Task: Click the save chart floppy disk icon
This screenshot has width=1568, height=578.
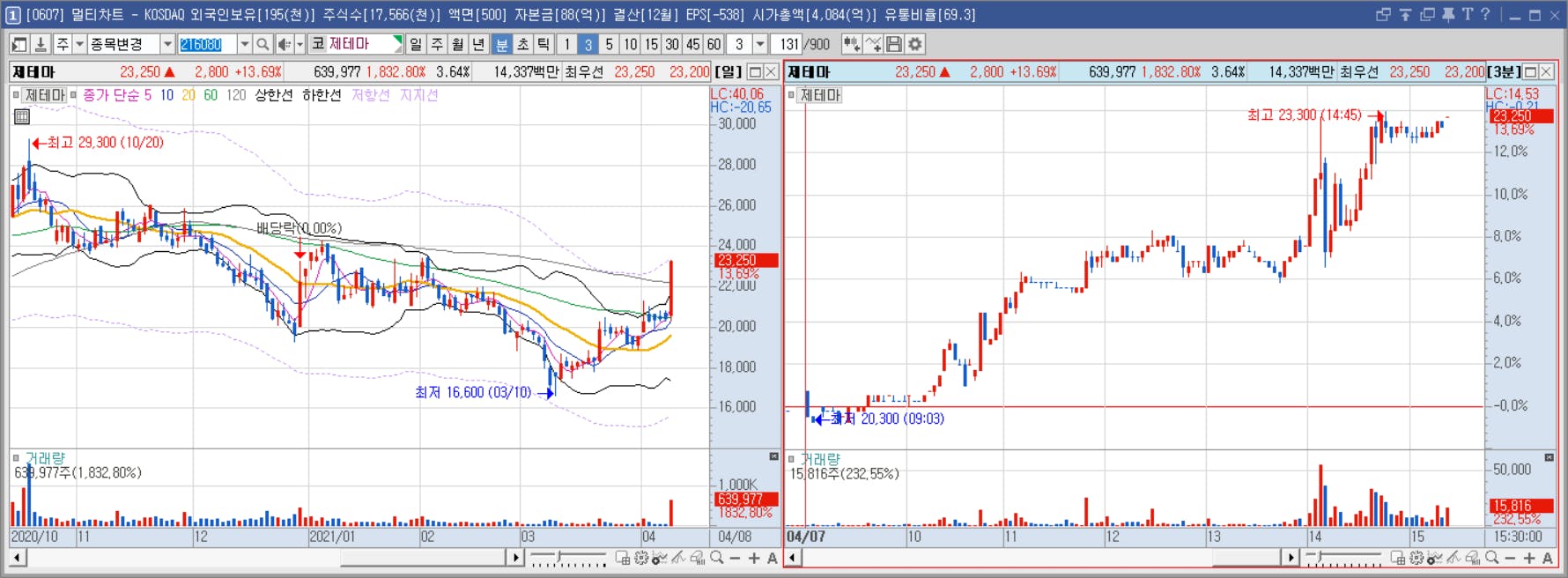Action: coord(894,44)
